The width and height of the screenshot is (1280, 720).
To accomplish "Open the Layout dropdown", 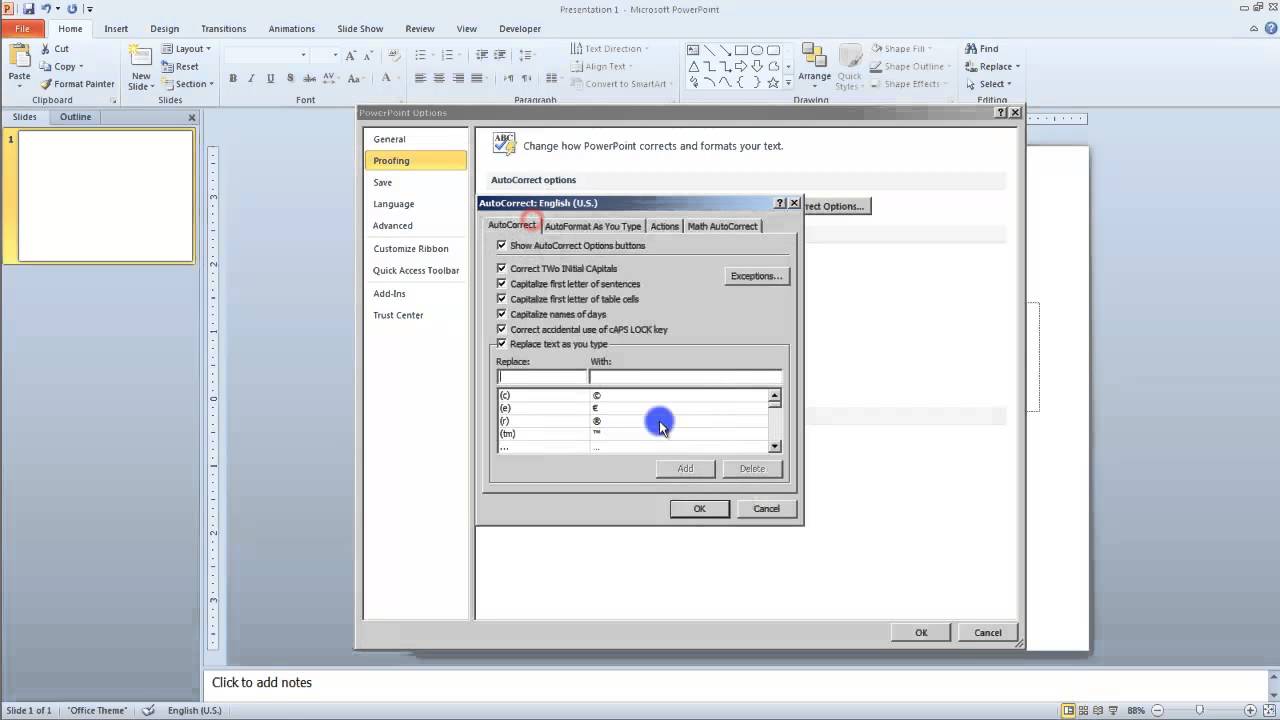I will [187, 48].
